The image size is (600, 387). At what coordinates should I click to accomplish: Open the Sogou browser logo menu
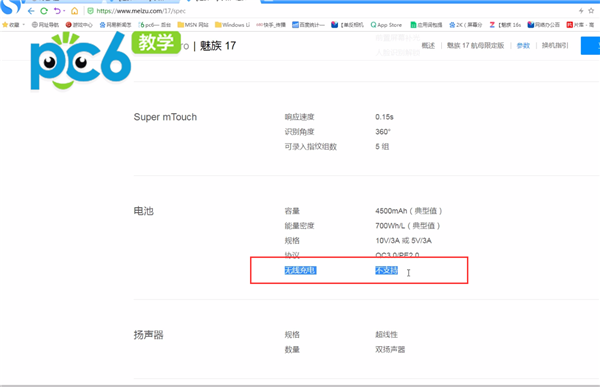(11, 7)
